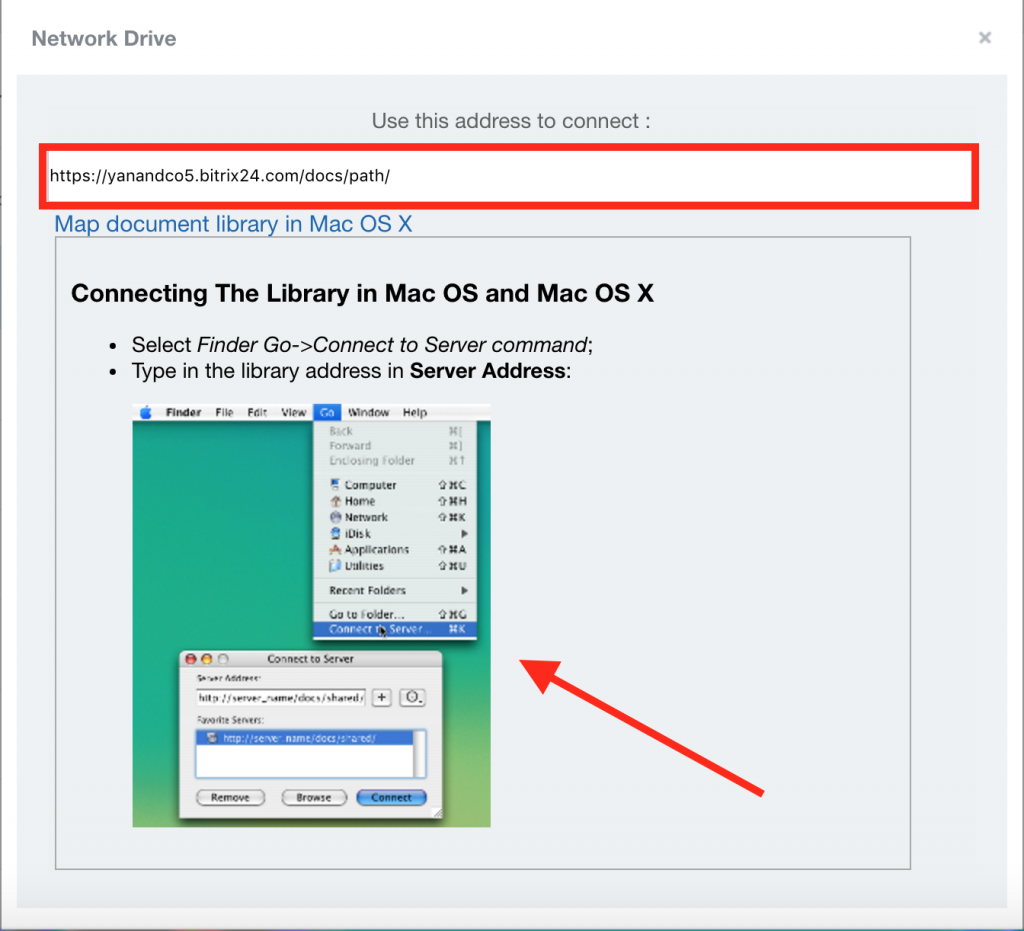Click the "Select Finder Go->Connect to Server" bullet

(362, 345)
